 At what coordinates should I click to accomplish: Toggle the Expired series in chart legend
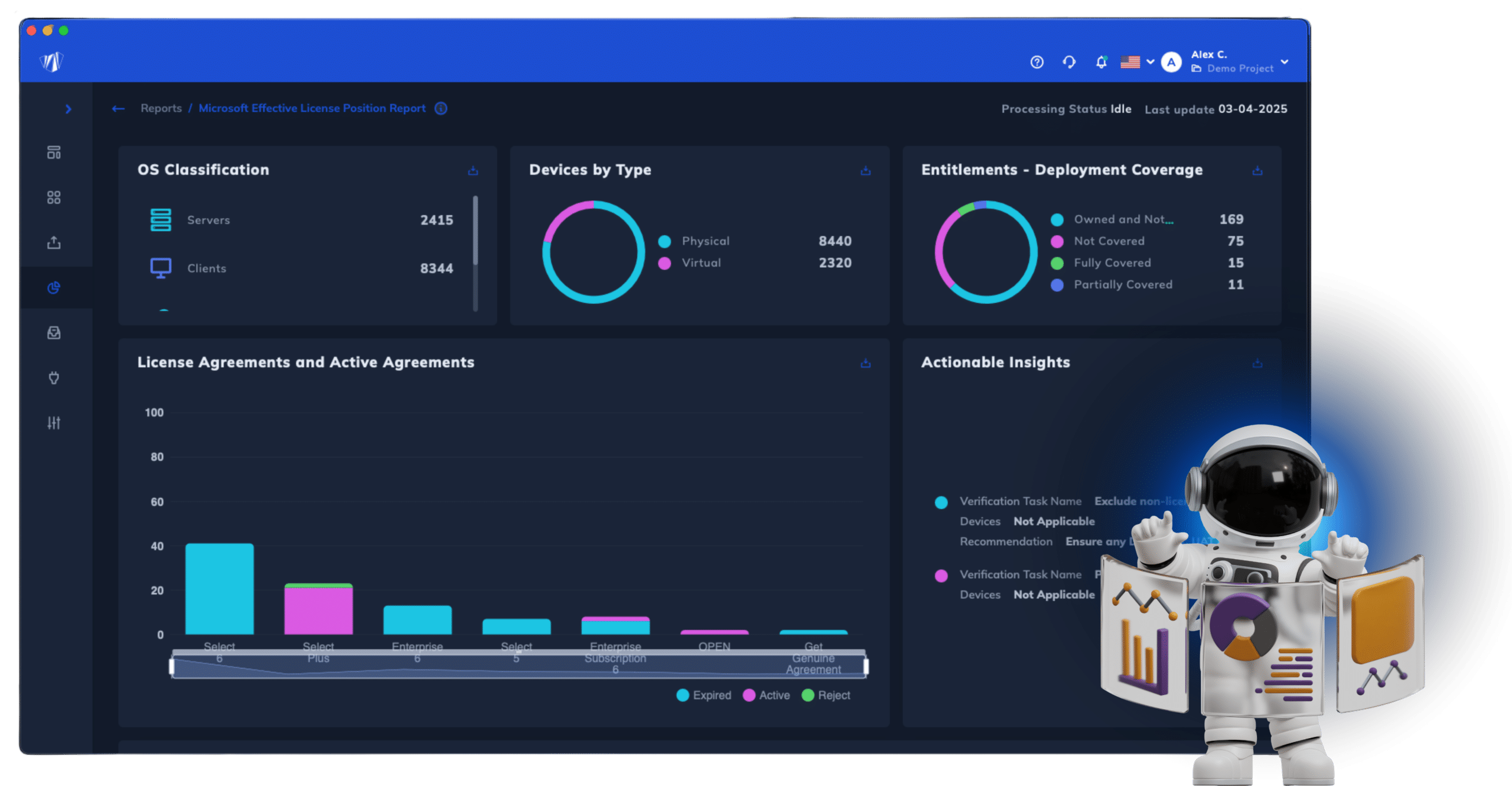pos(704,696)
